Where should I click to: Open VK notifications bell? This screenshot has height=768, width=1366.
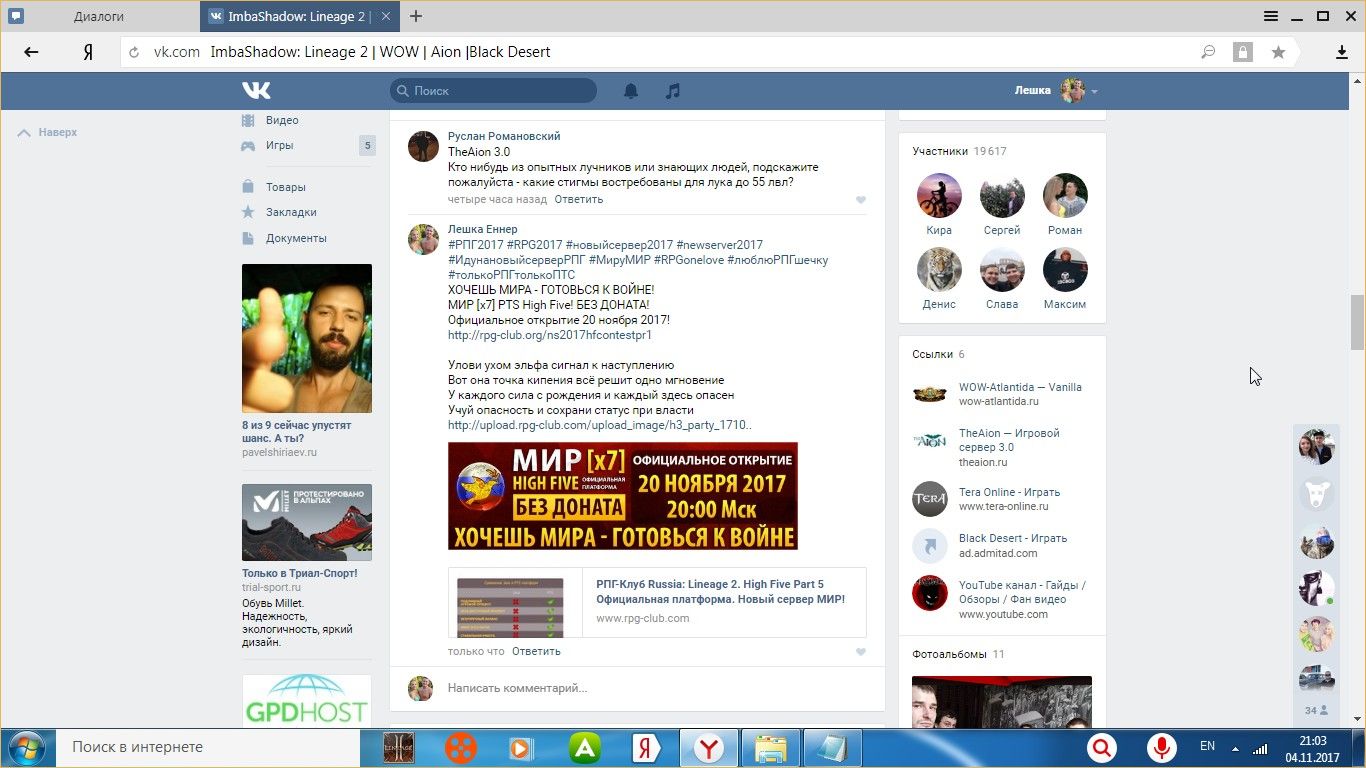[x=631, y=91]
